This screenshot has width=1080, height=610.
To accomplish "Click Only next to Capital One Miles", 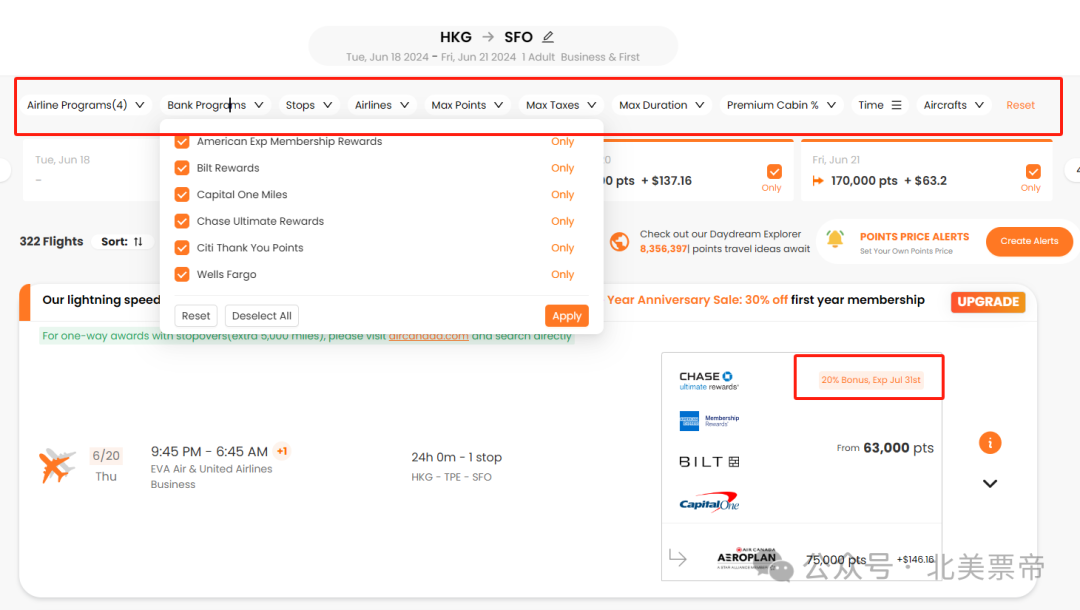I will [562, 195].
